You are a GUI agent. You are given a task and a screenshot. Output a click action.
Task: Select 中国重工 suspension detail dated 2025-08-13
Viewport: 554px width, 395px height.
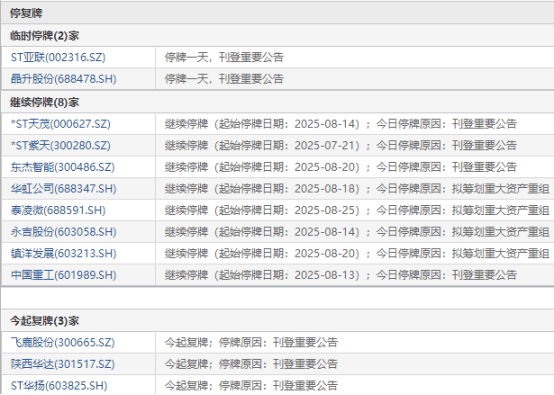point(341,275)
